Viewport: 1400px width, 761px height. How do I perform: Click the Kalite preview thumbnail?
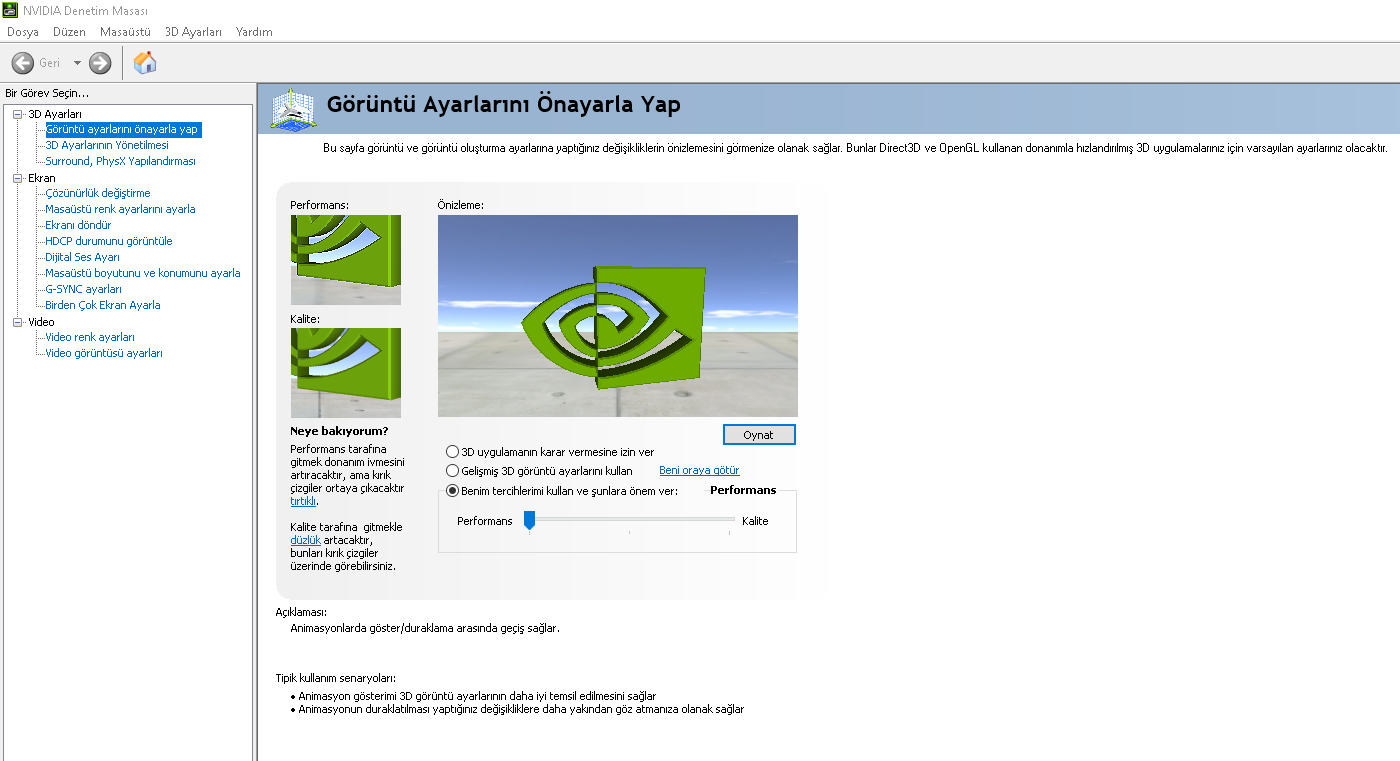point(346,373)
